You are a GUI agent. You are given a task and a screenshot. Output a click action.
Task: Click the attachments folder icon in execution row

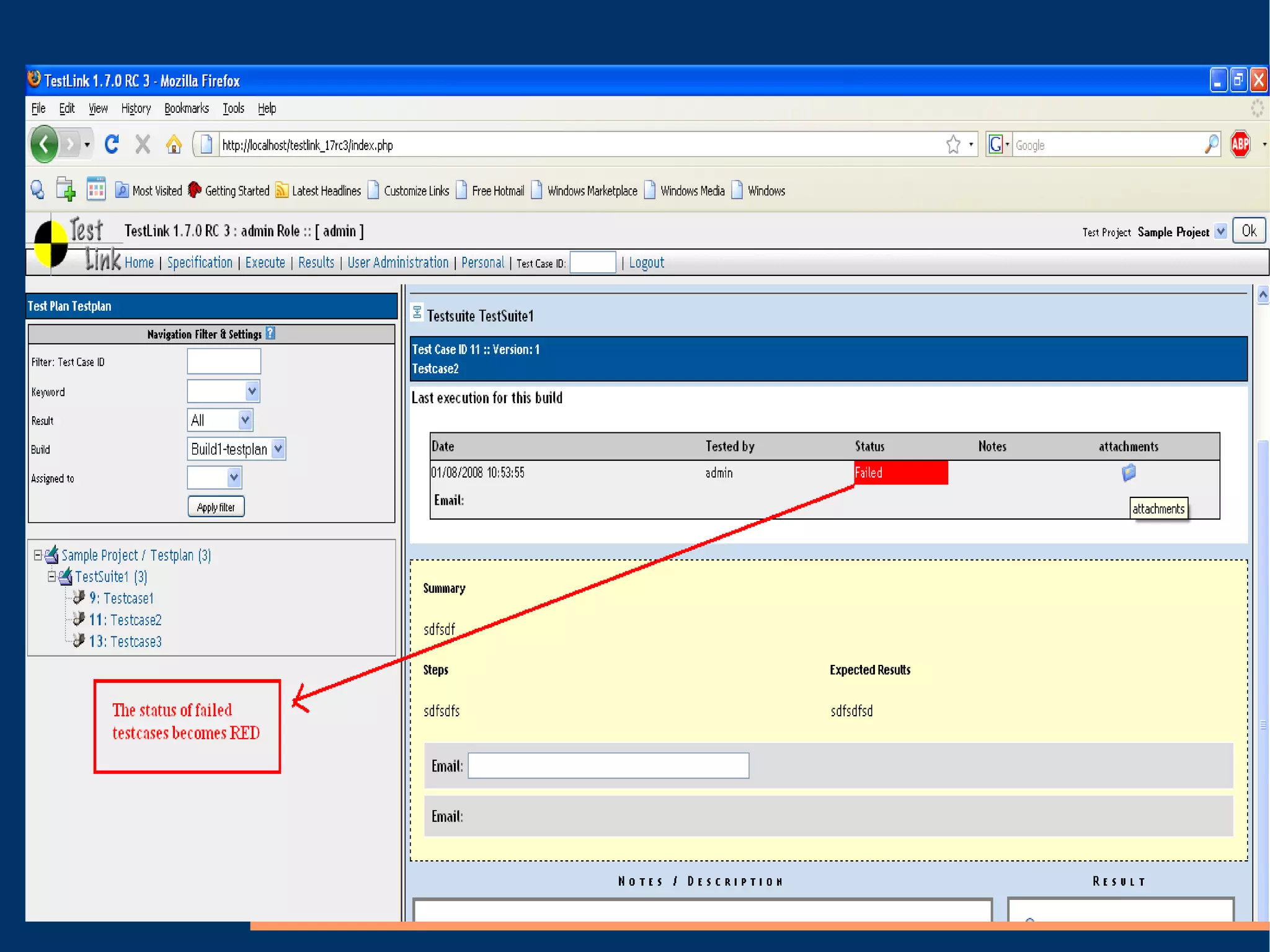point(1129,473)
